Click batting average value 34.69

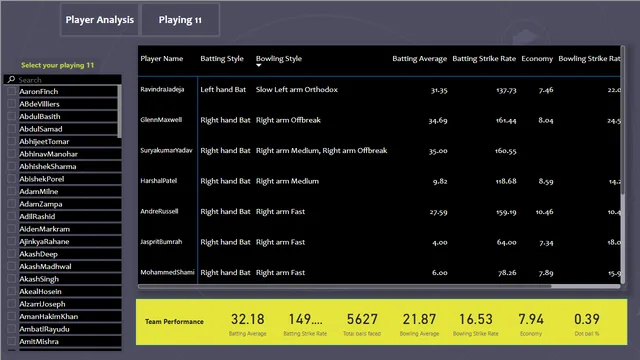click(438, 120)
